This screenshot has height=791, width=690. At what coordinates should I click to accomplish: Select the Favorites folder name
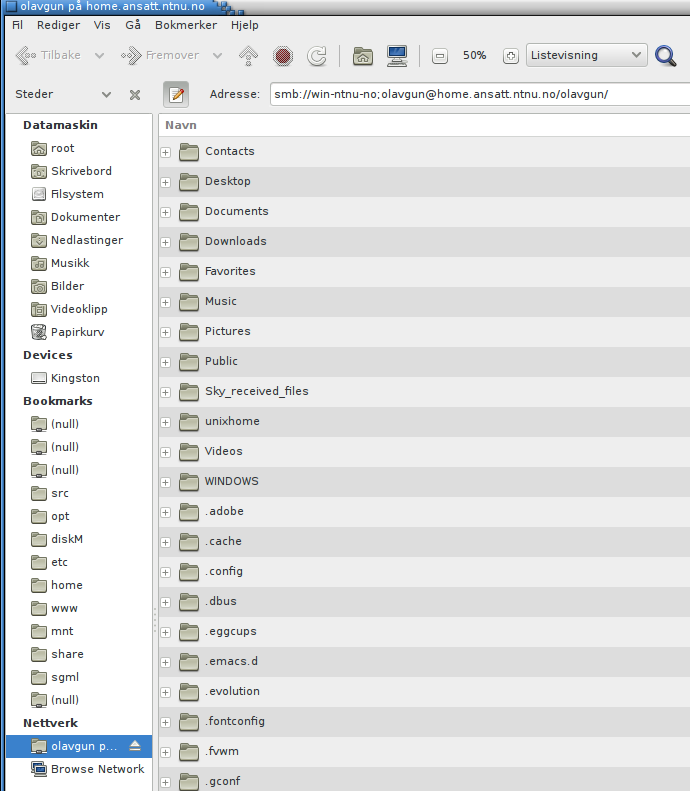click(x=231, y=271)
